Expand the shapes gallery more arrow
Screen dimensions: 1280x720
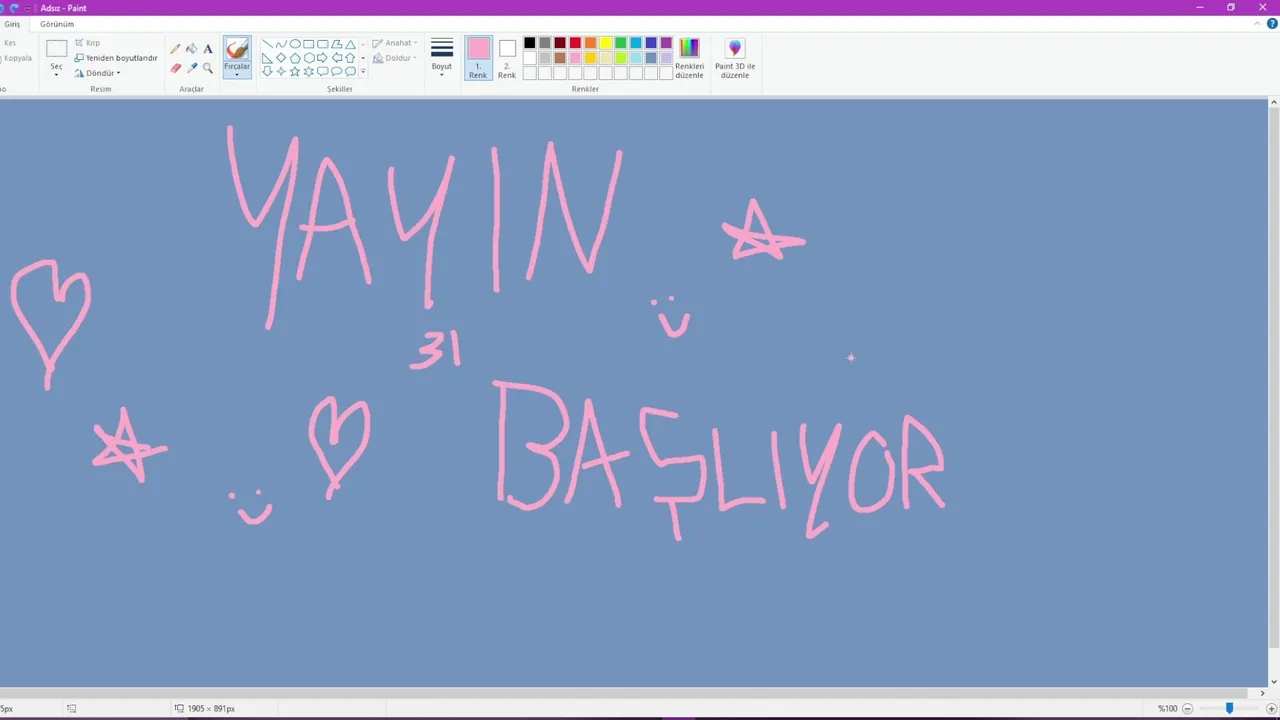click(x=363, y=71)
